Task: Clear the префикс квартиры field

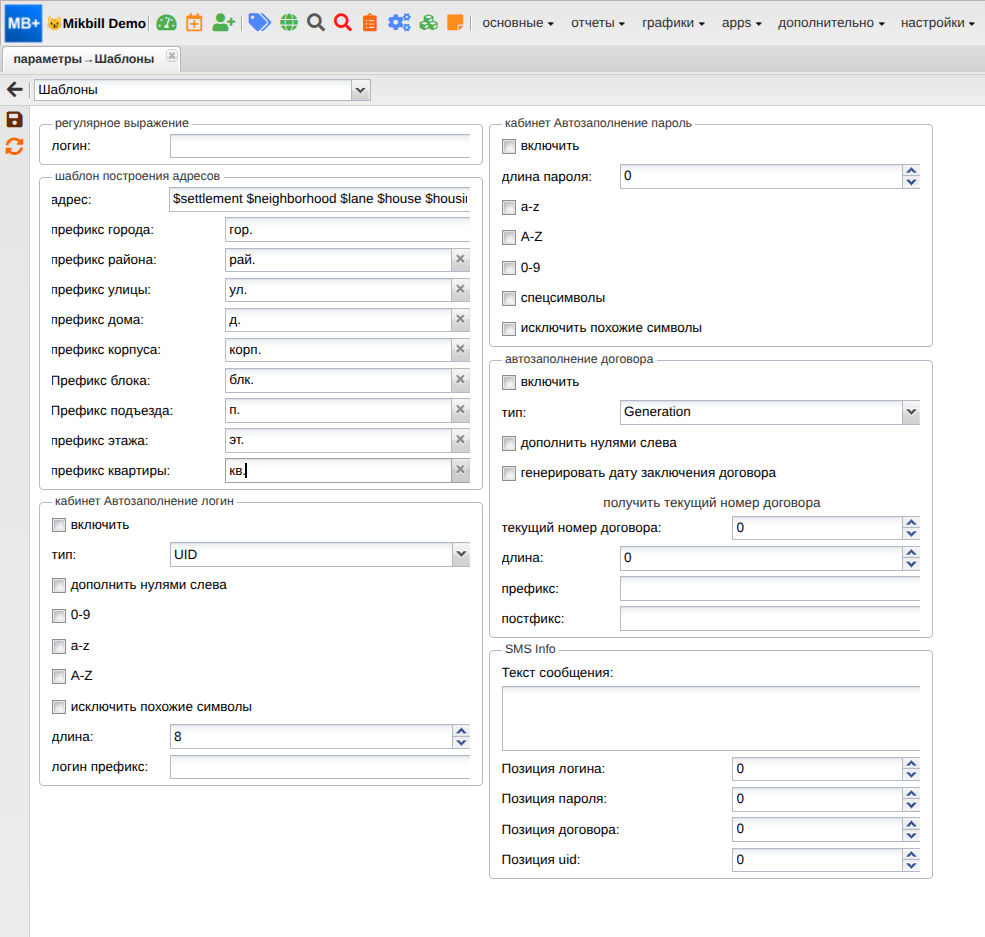Action: 460,469
